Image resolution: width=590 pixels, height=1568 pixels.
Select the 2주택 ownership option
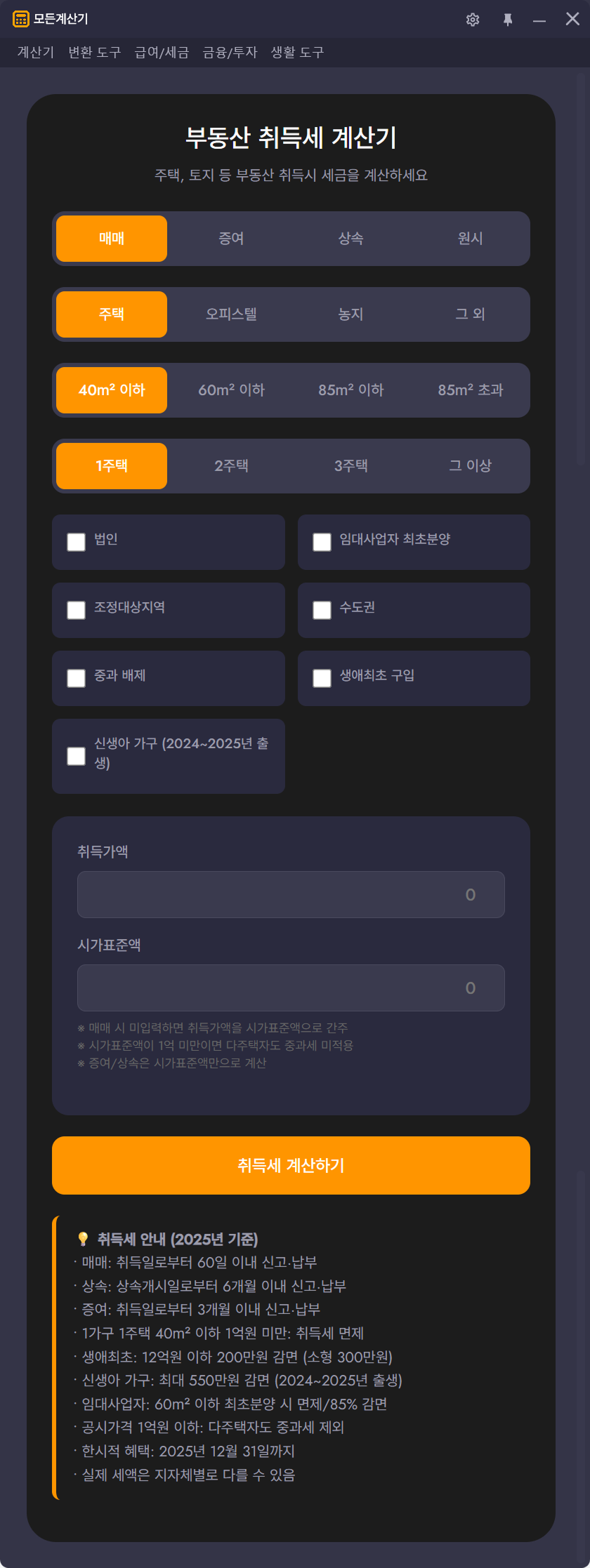231,466
